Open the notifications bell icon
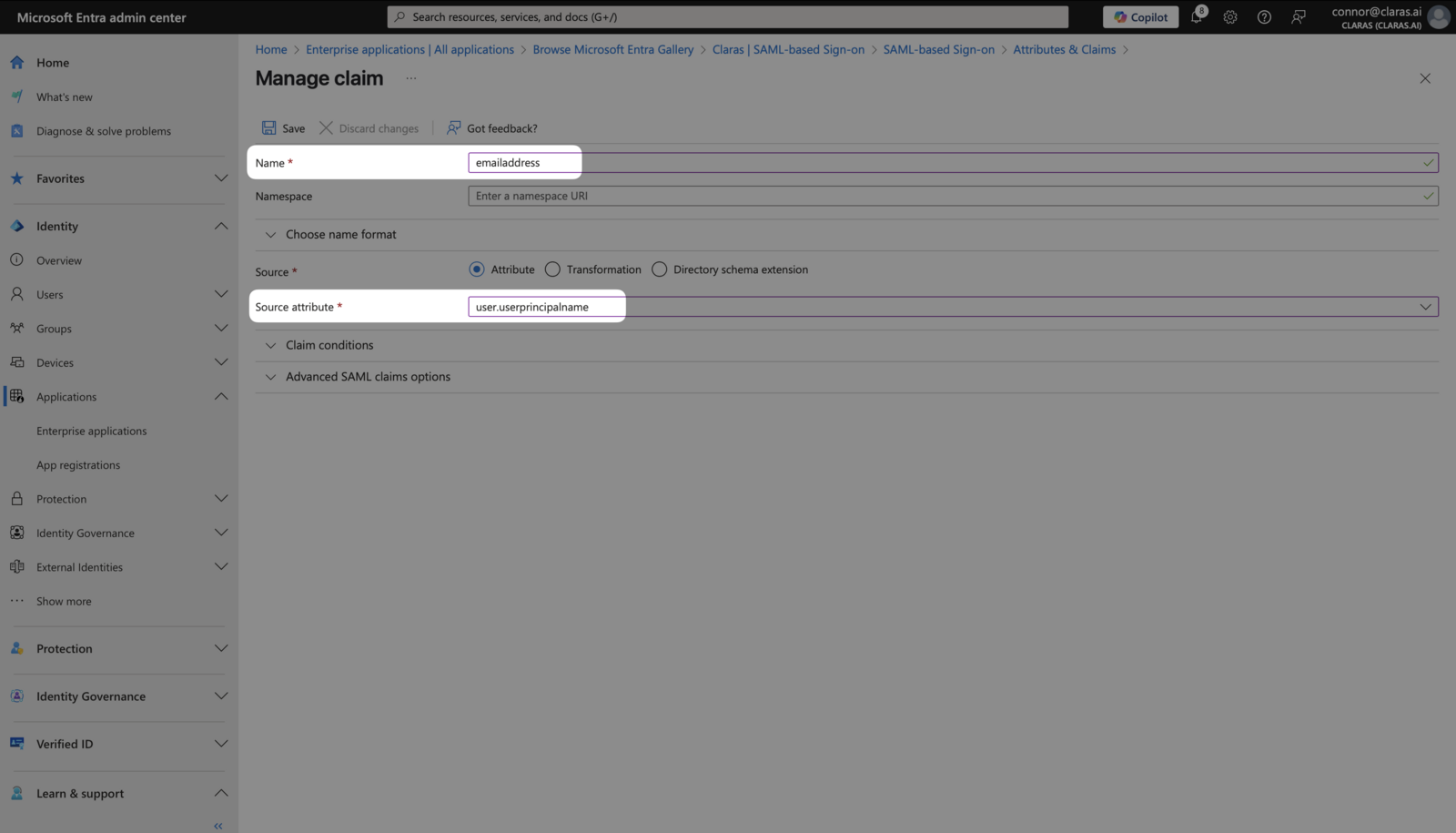Image resolution: width=1456 pixels, height=833 pixels. click(1197, 16)
